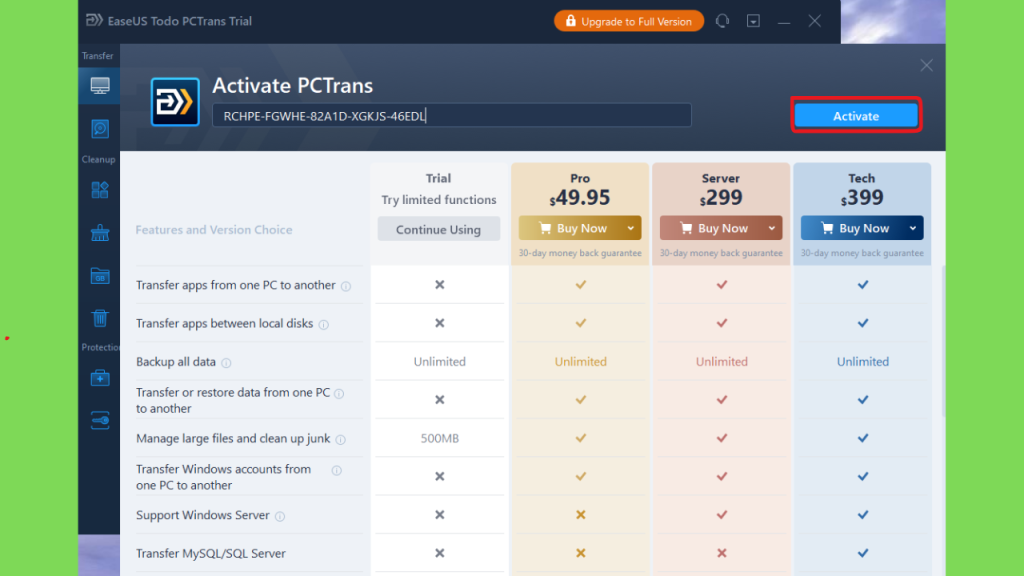Viewport: 1024px width, 576px height.
Task: Expand the Server Buy Now dropdown arrow
Action: (x=772, y=228)
